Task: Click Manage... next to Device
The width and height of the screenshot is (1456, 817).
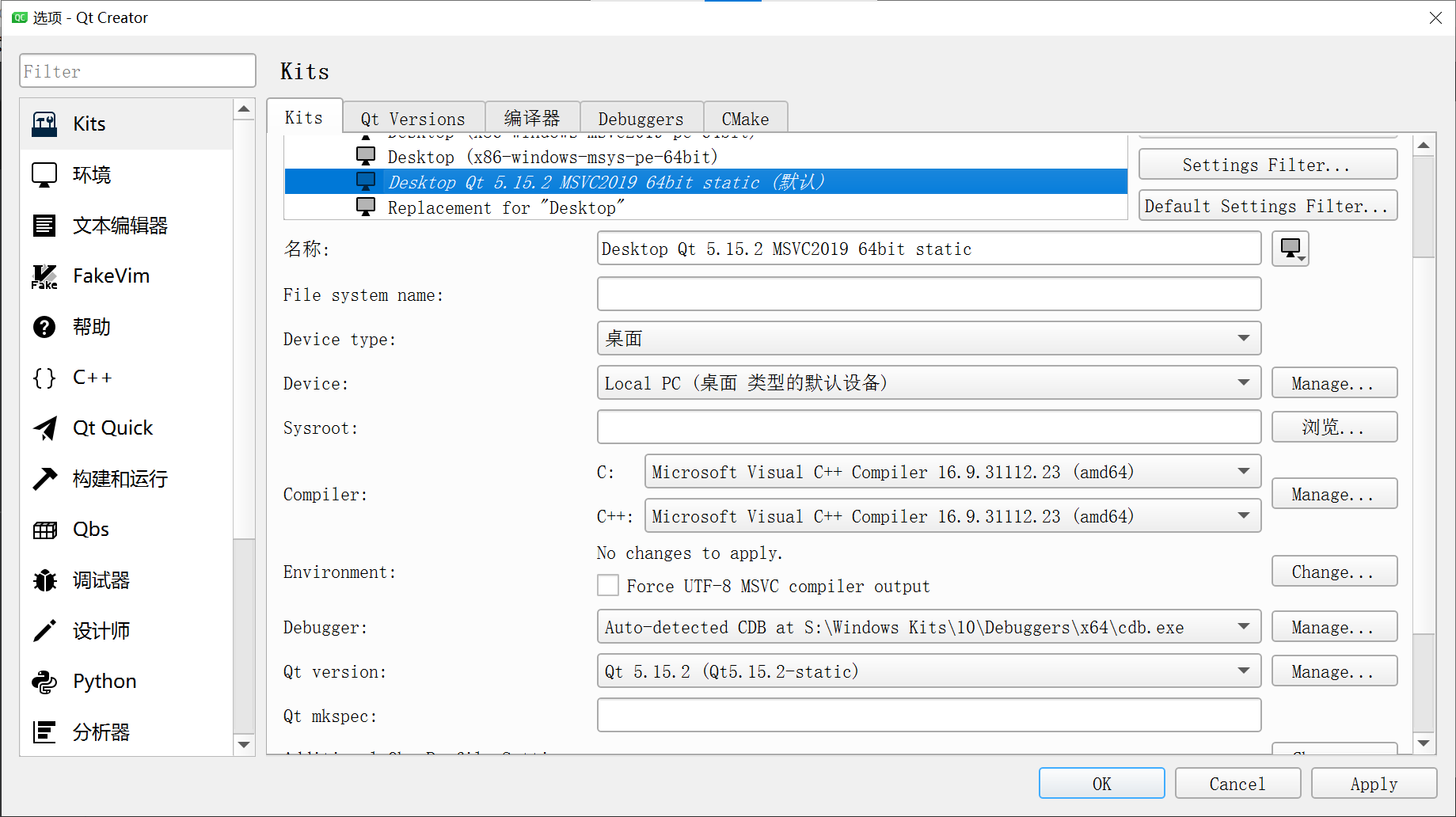Action: tap(1334, 383)
